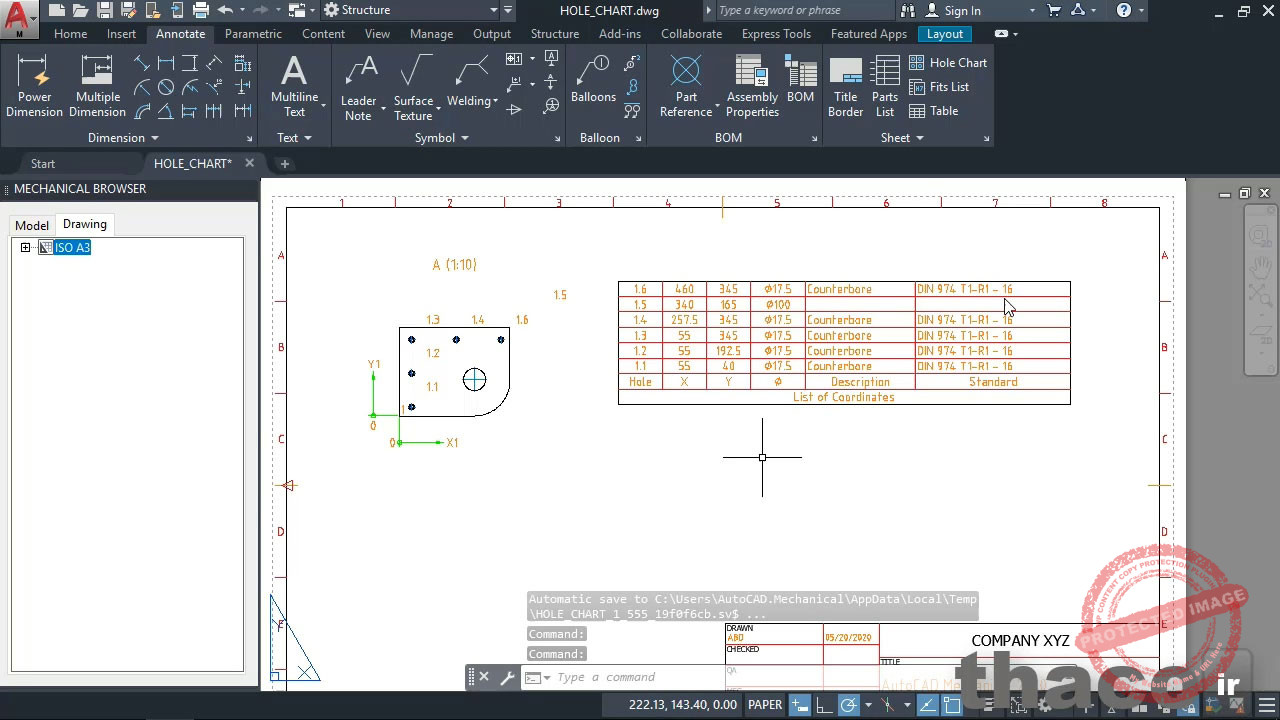Viewport: 1280px width, 720px height.
Task: Click the New drawing icon
Action: 57,10
